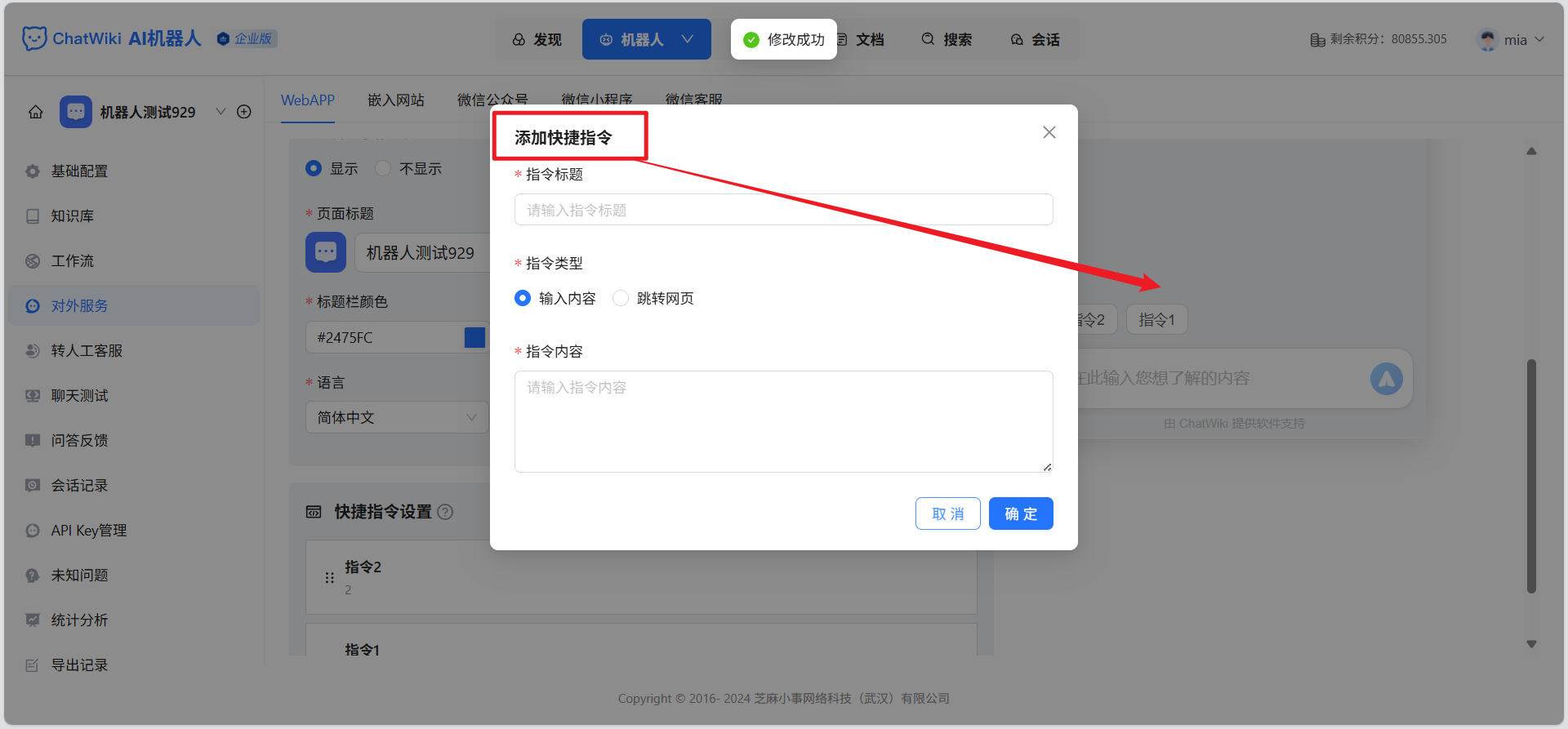
Task: Close the 添加快捷指令 dialog
Action: [x=1049, y=132]
